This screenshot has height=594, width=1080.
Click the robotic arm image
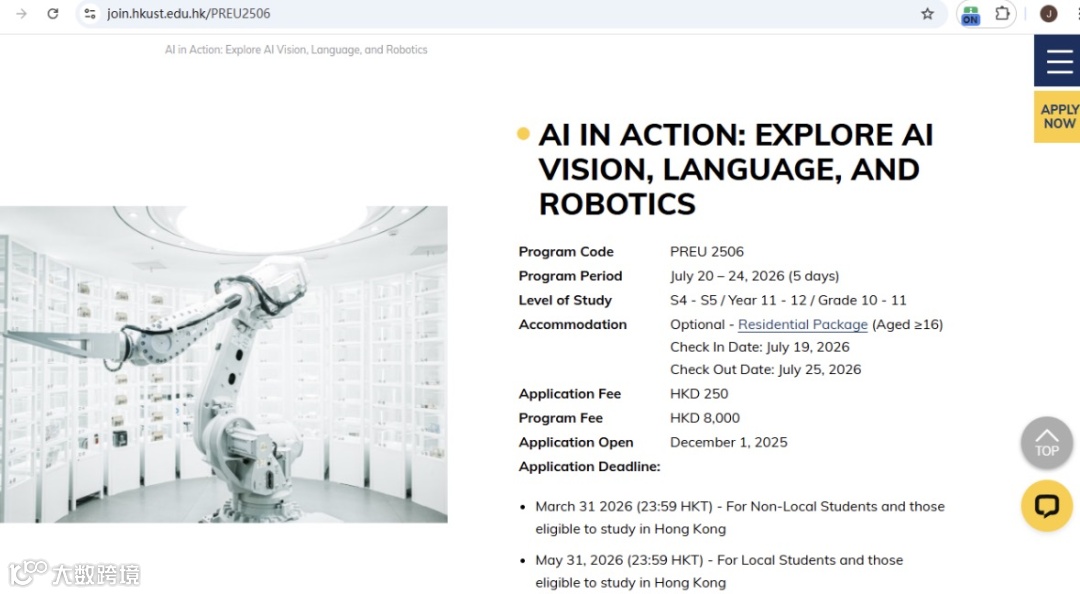click(x=224, y=364)
